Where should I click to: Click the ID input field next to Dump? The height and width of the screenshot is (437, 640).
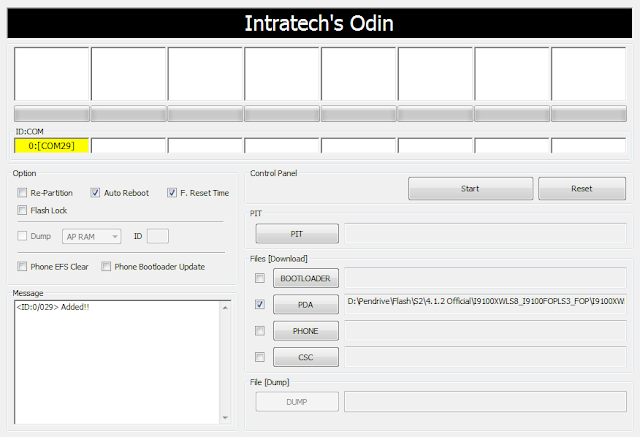pos(158,236)
